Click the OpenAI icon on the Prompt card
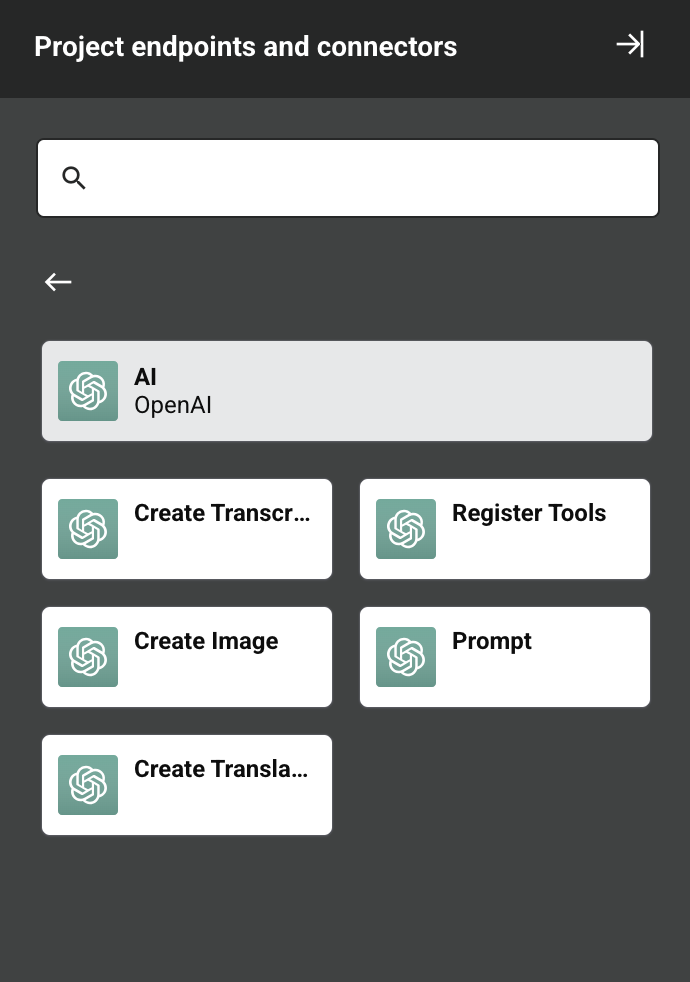The height and width of the screenshot is (982, 690). [x=405, y=656]
